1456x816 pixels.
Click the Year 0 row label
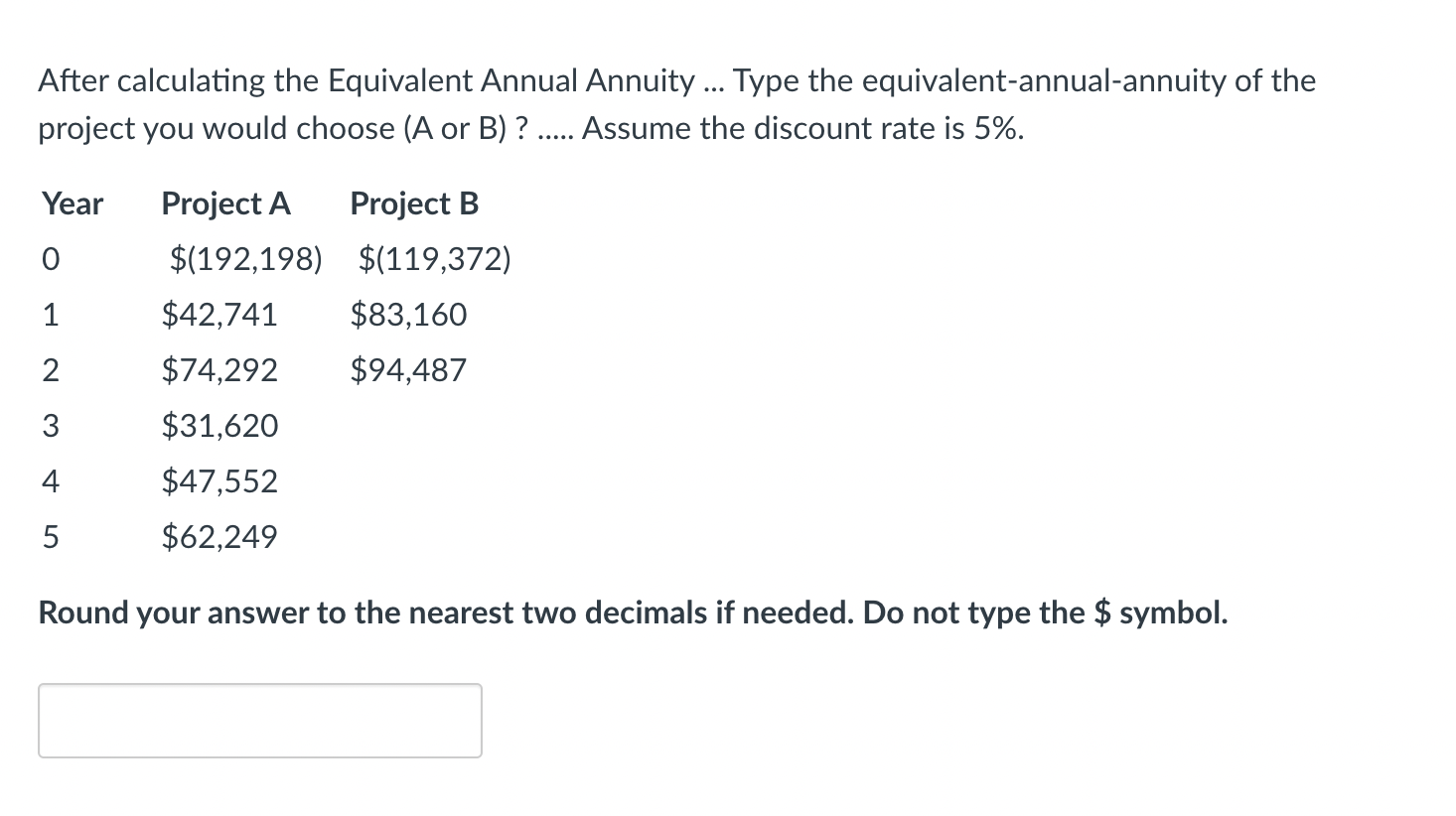(51, 258)
